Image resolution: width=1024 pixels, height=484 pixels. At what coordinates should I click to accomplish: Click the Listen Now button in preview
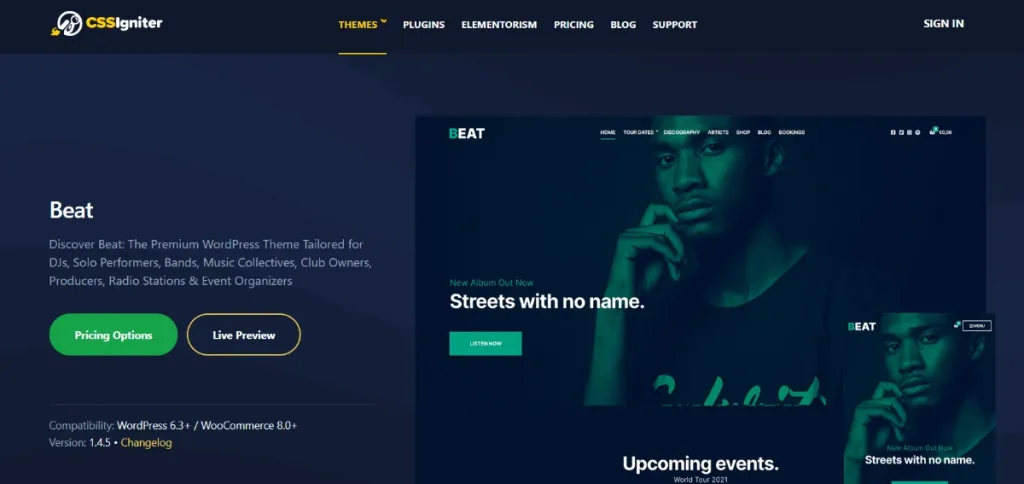485,344
